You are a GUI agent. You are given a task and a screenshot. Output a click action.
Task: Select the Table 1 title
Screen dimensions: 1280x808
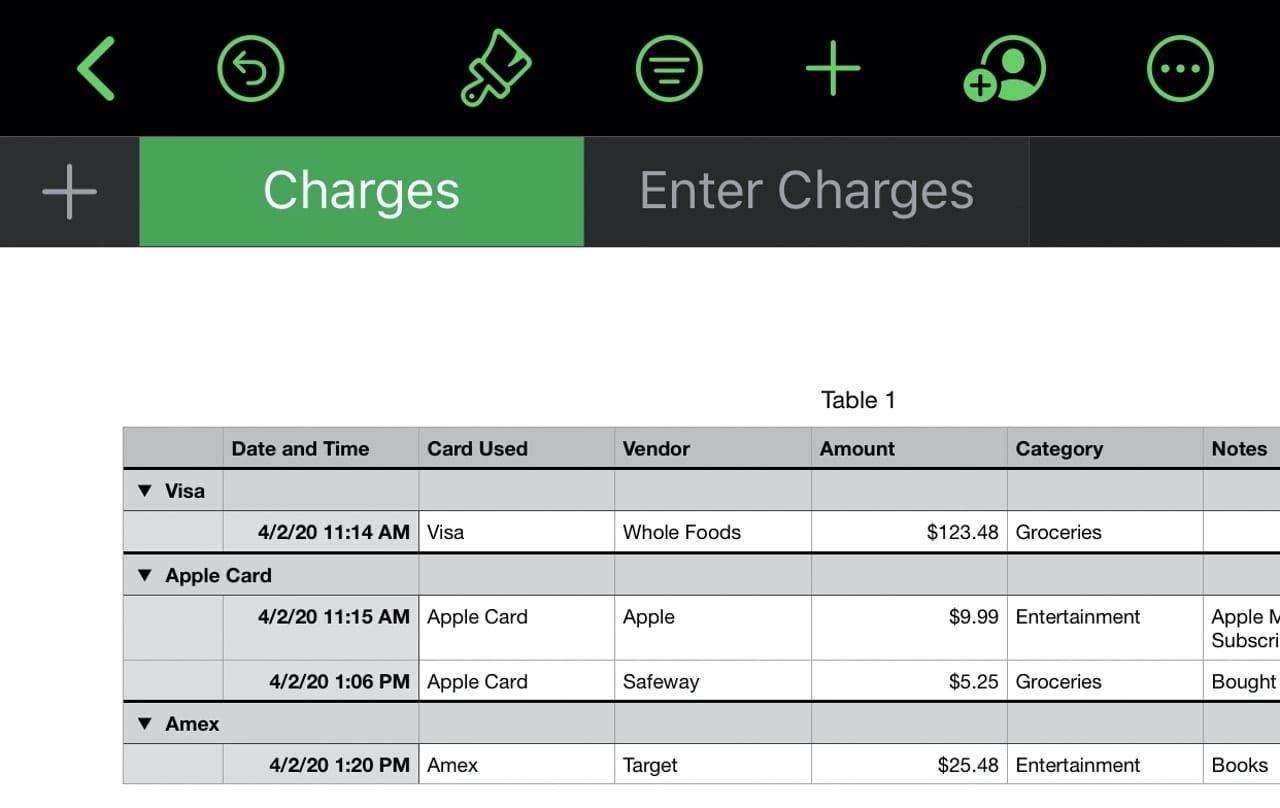[x=858, y=400]
